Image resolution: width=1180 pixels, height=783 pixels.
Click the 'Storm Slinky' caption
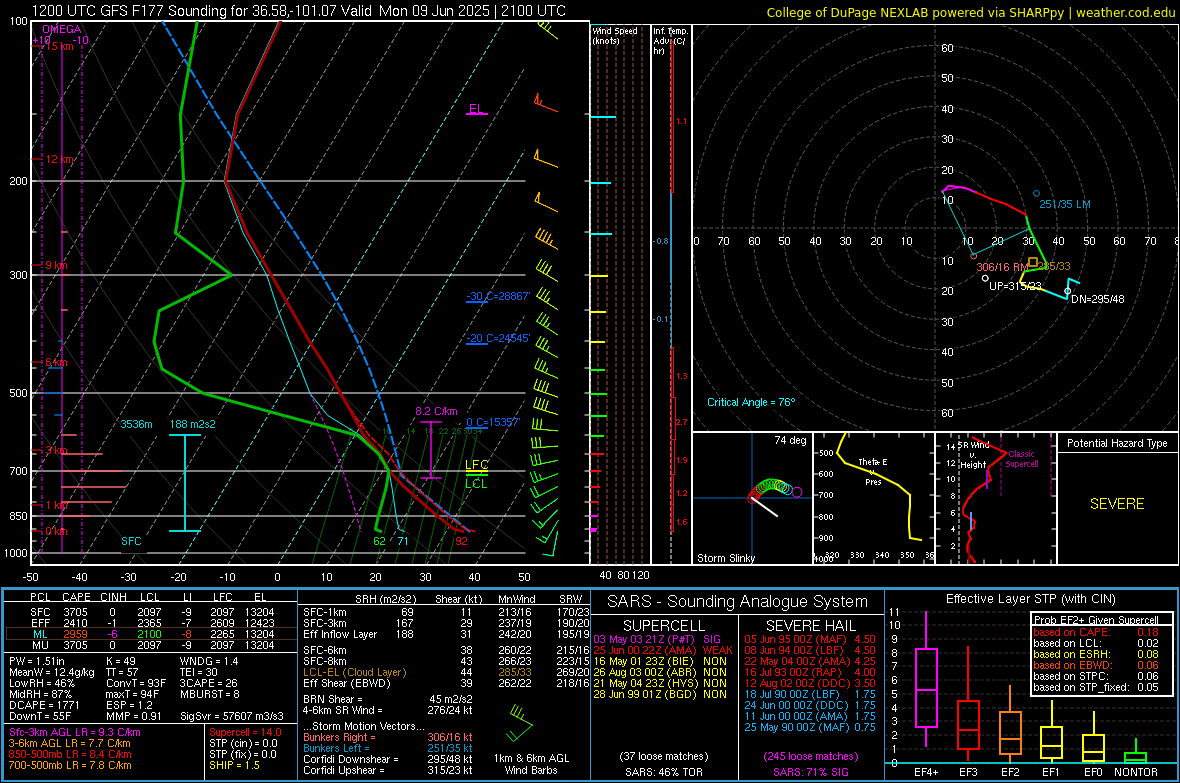click(x=725, y=558)
